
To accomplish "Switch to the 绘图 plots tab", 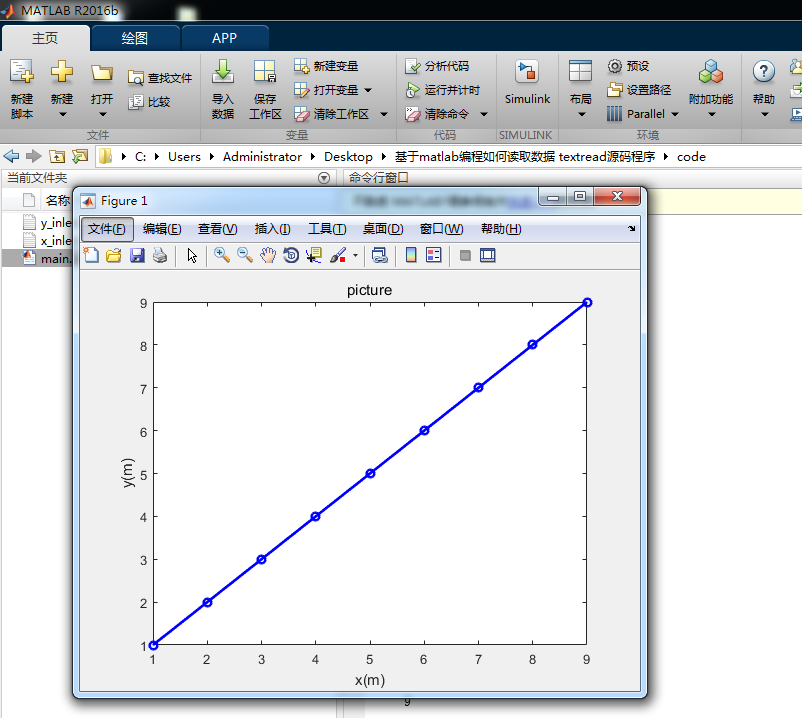I will 135,38.
